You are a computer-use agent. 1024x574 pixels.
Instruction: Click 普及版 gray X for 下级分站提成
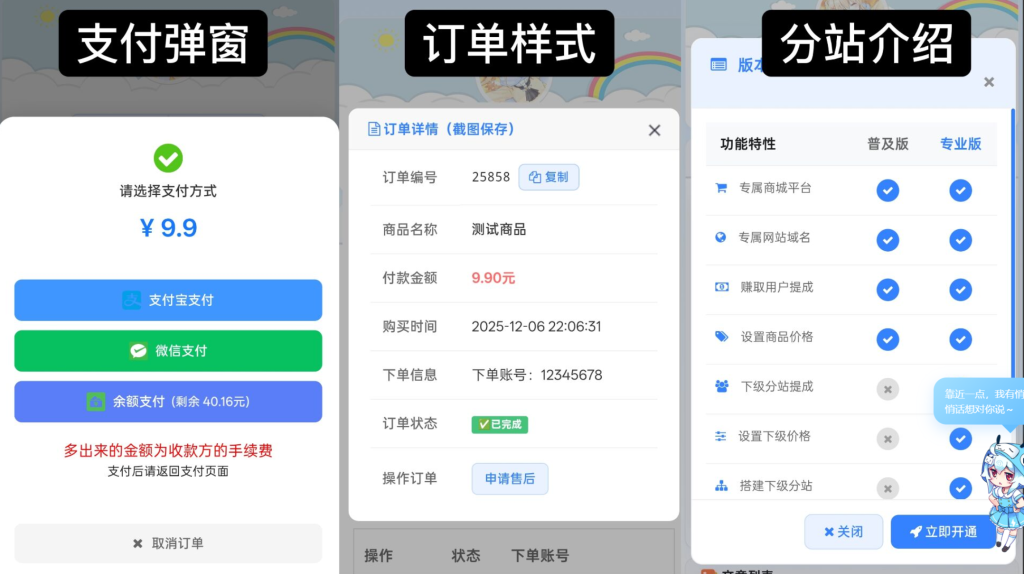(888, 389)
